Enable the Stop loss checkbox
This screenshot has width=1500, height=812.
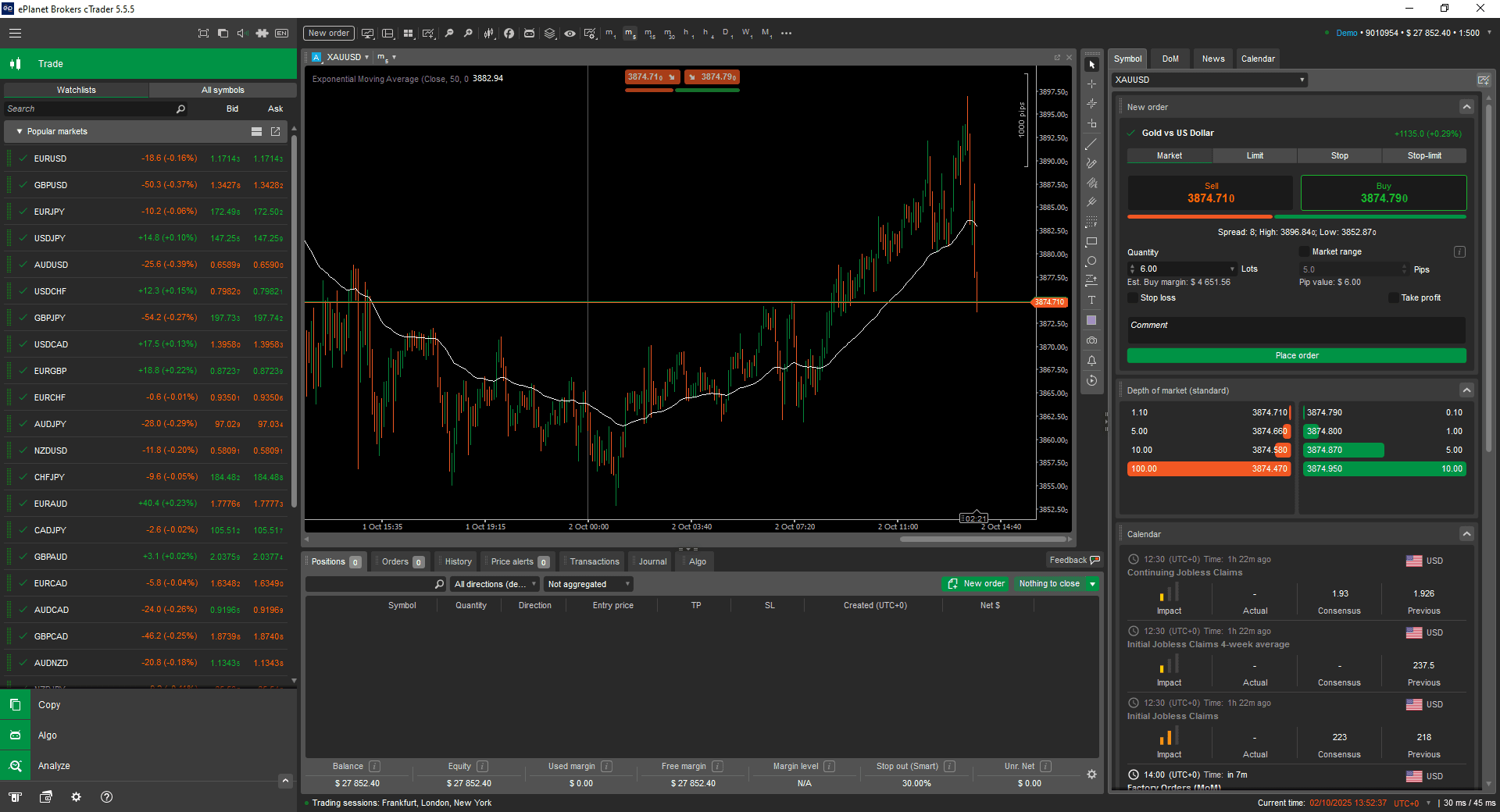(x=1133, y=298)
